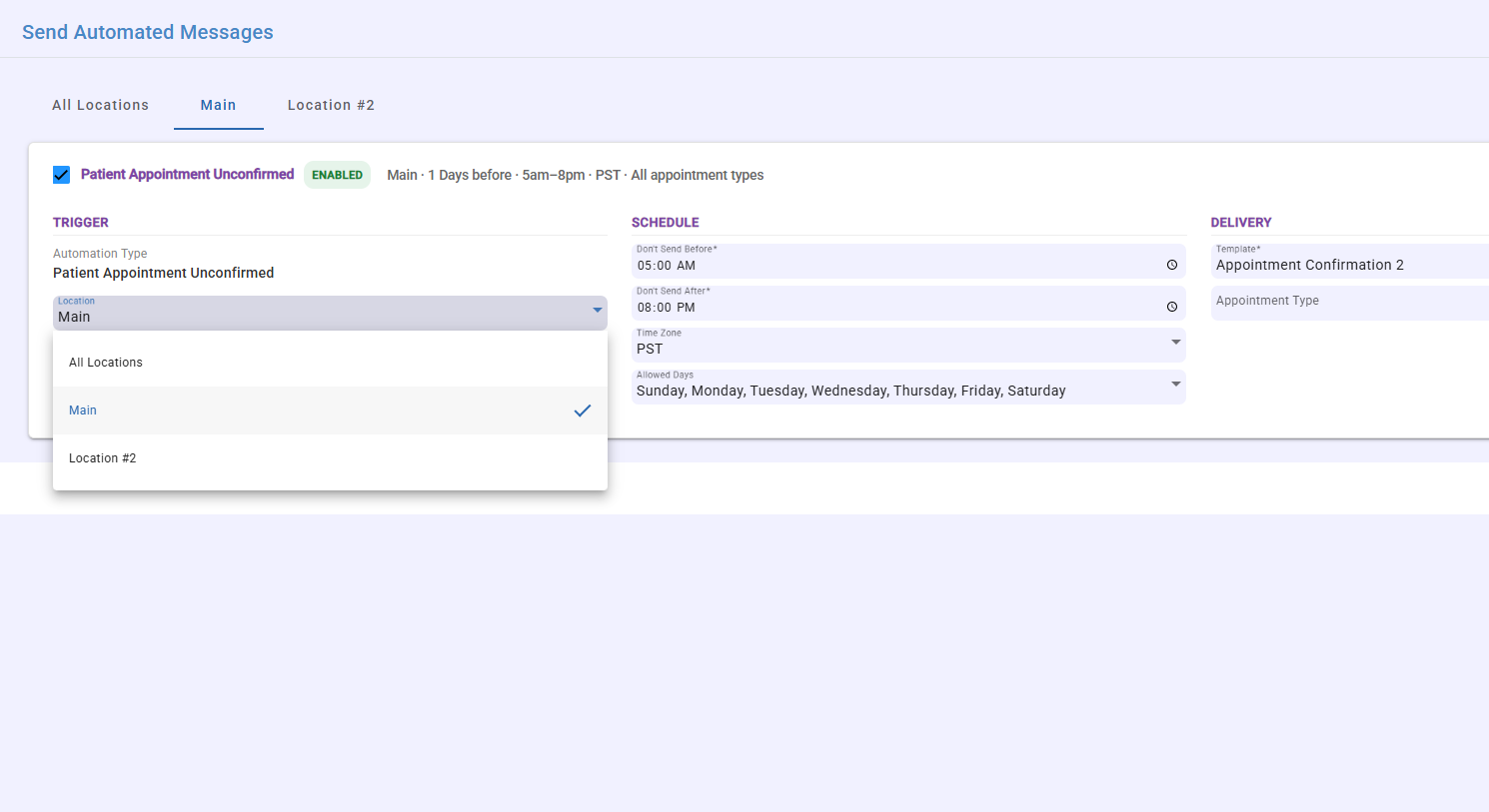Viewport: 1489px width, 812px height.
Task: Select All Locations from the location list
Action: pos(330,363)
